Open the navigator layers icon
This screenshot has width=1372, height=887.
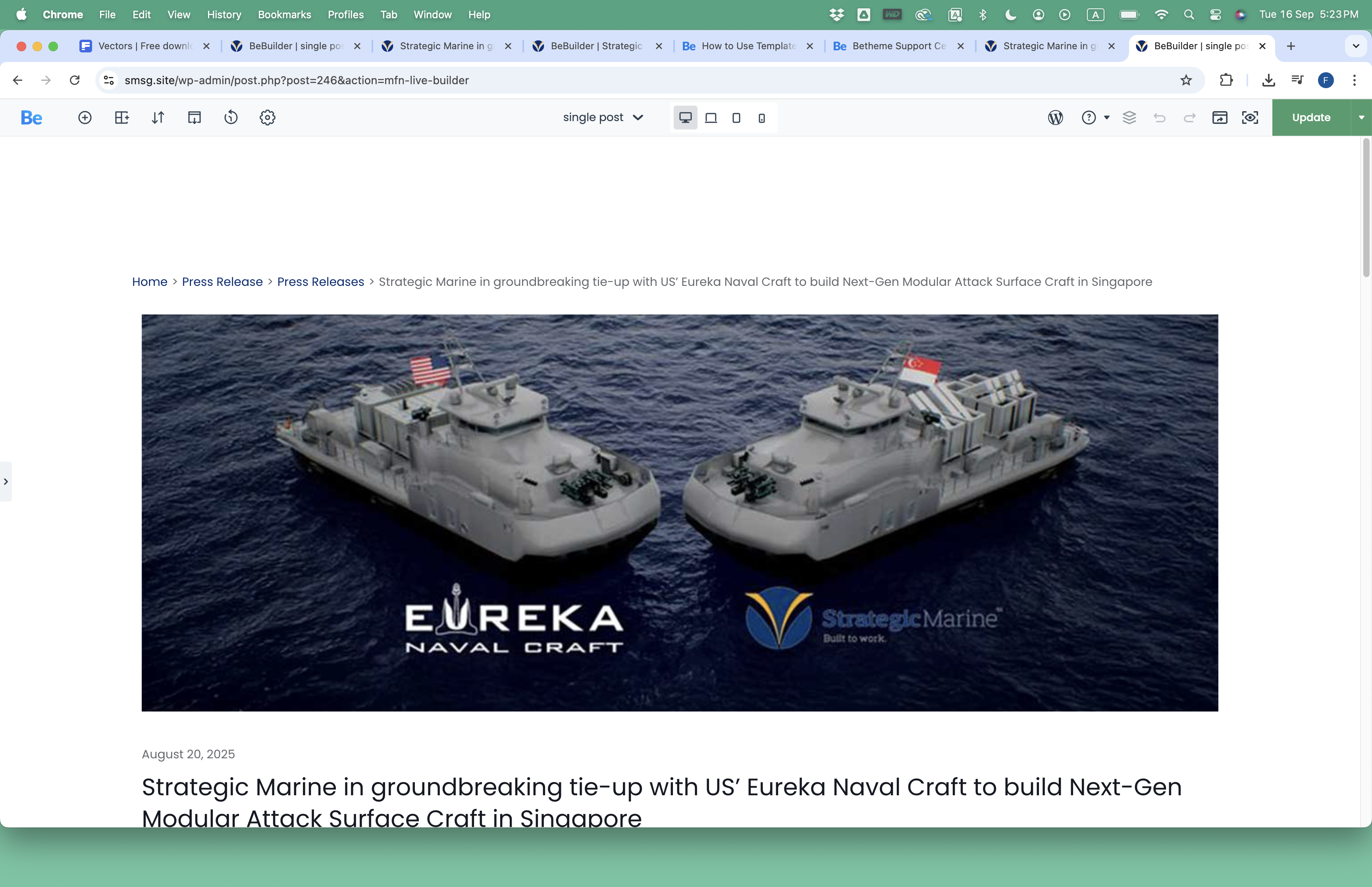[x=1129, y=118]
